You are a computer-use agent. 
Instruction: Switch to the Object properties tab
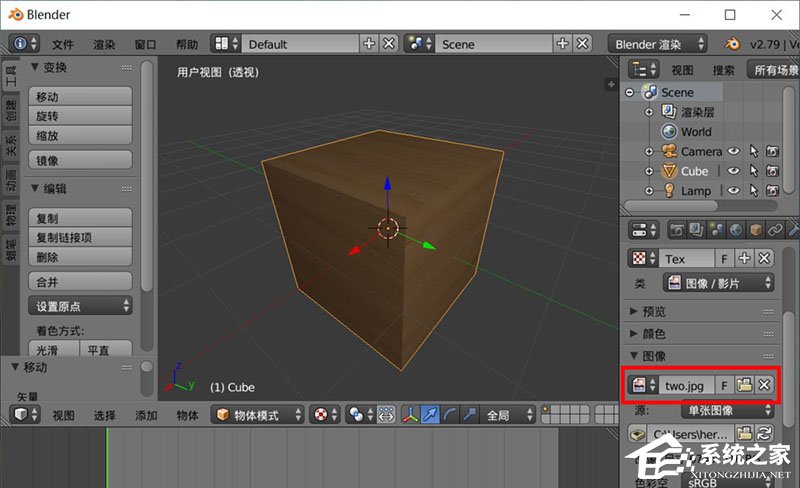(x=755, y=230)
